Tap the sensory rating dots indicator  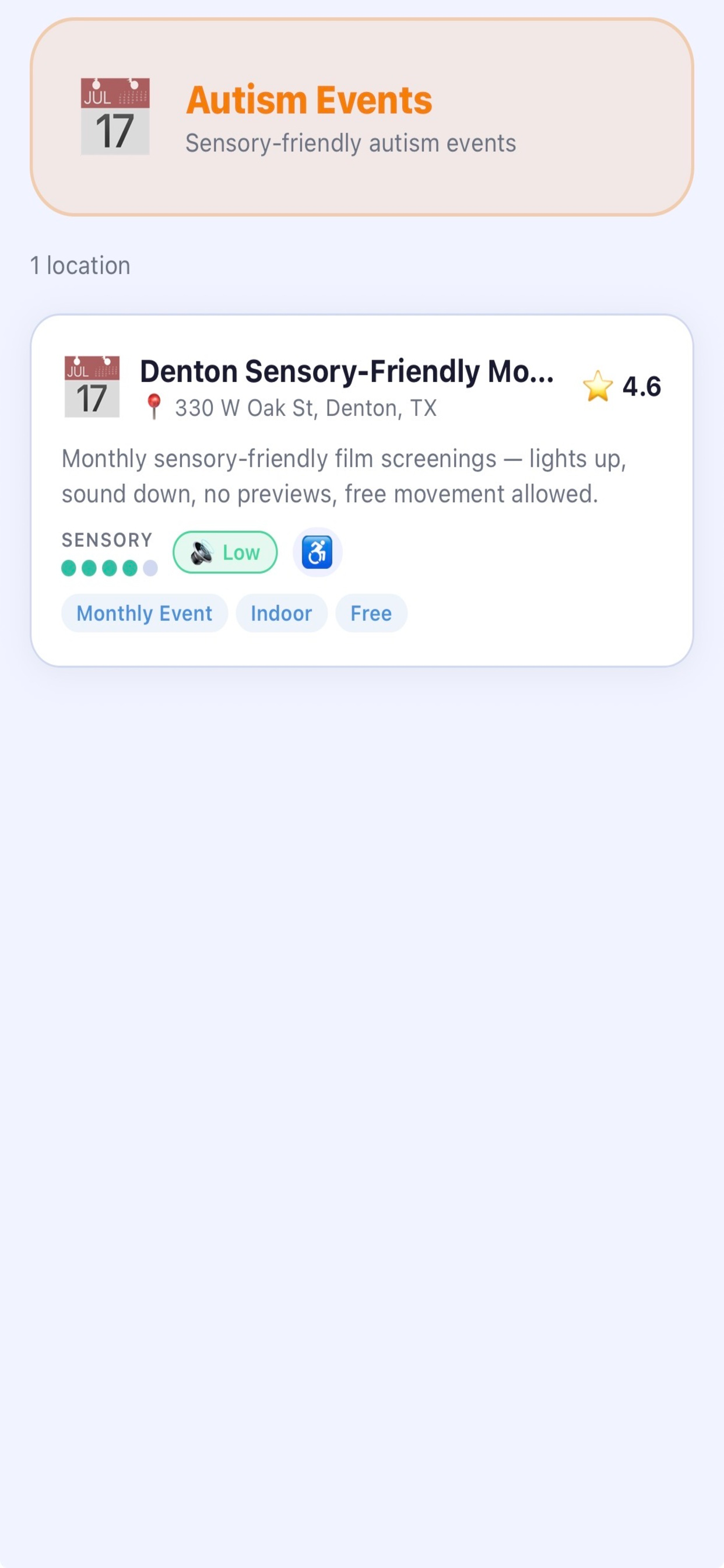(110, 568)
